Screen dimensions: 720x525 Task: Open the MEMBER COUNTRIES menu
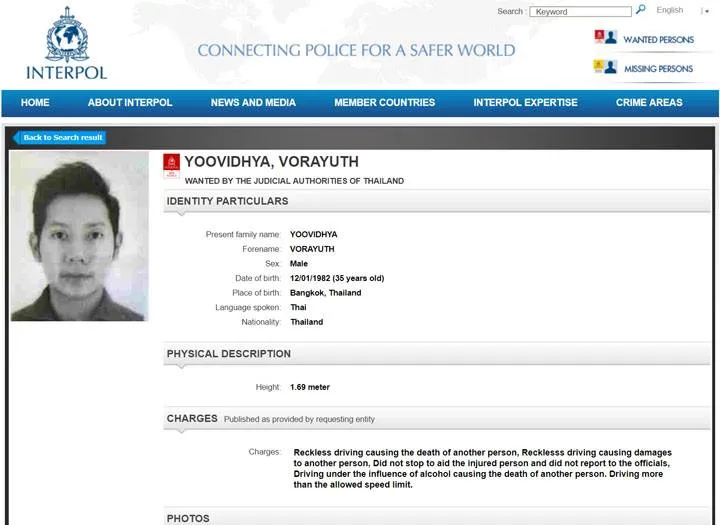click(x=384, y=103)
